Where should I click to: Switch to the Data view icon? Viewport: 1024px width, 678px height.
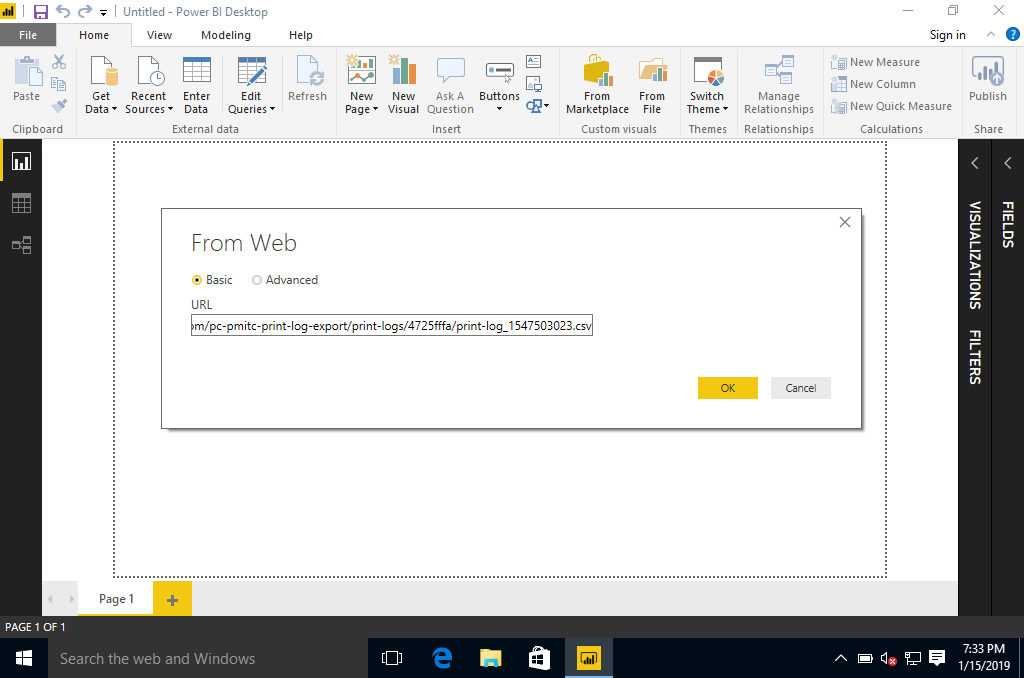pos(21,203)
